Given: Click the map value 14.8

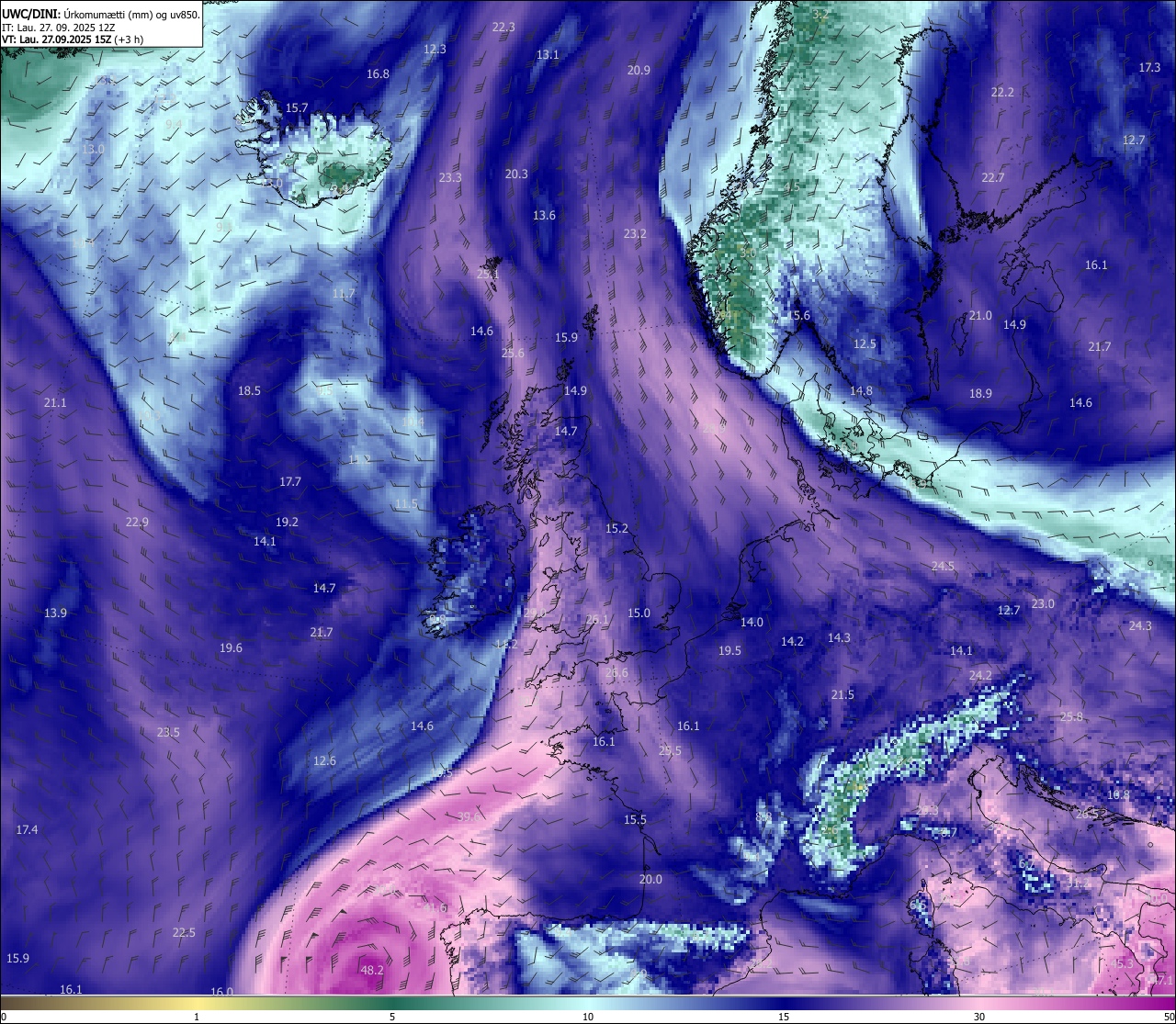Looking at the screenshot, I should pos(861,391).
